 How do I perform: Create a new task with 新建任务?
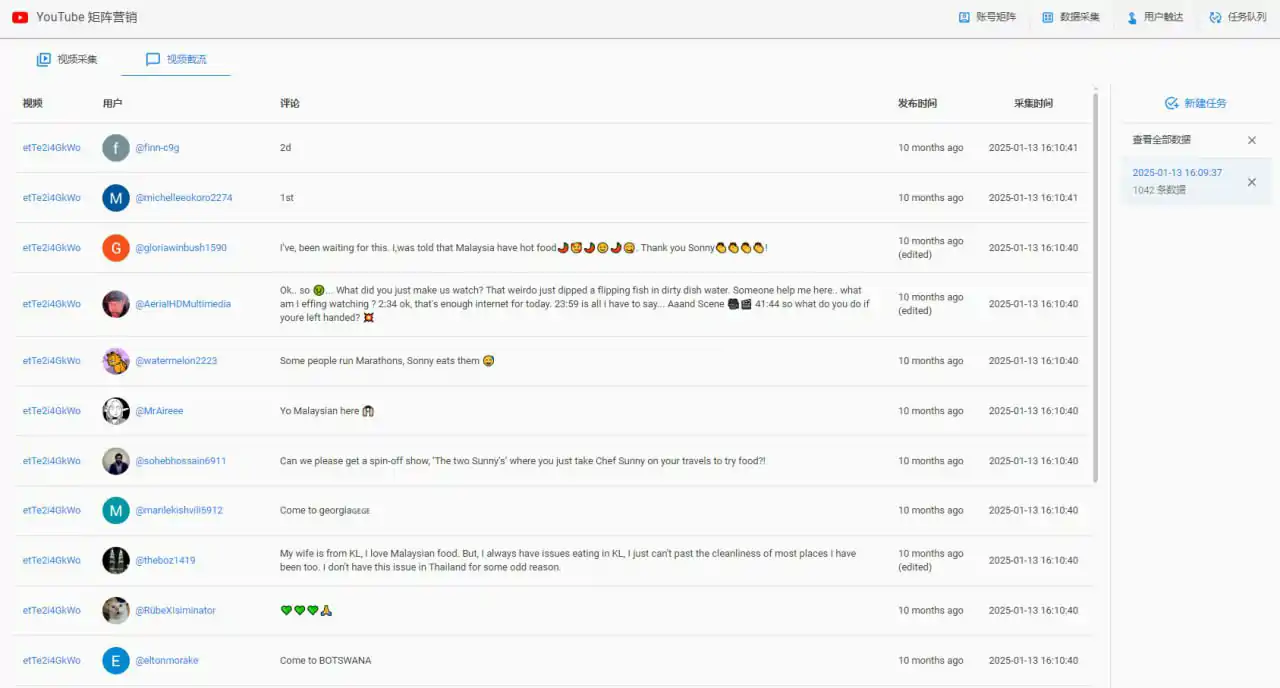click(x=1195, y=103)
